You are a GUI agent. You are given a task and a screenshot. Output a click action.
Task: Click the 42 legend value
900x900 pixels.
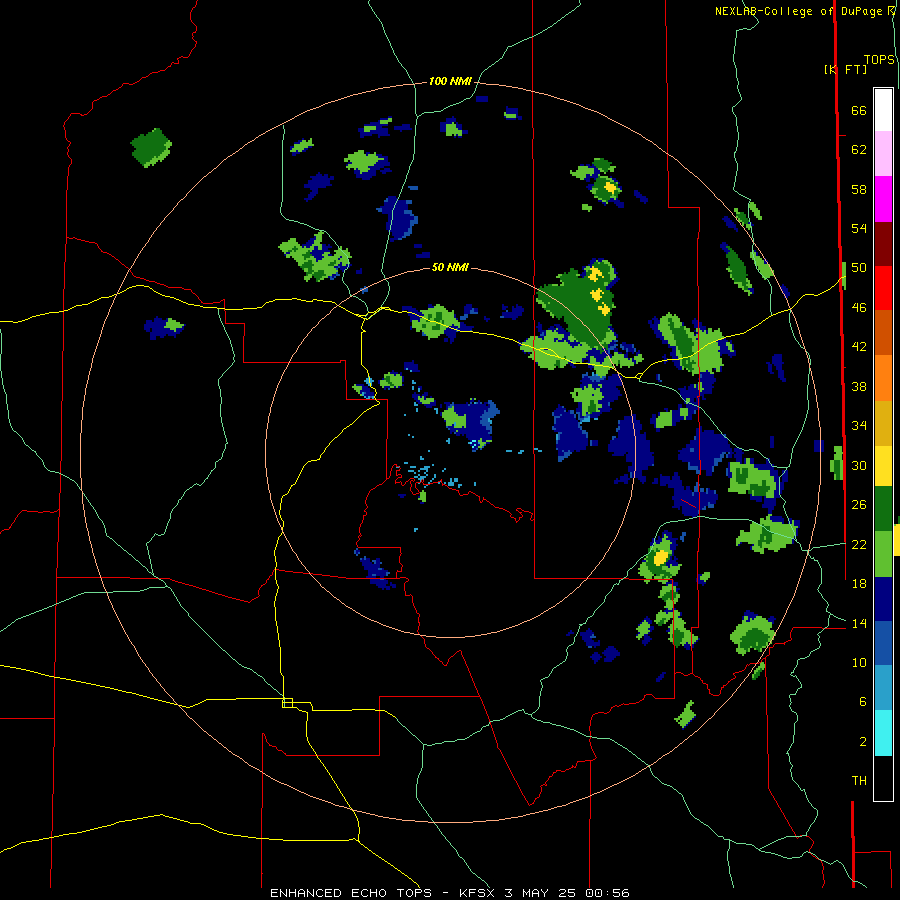tap(859, 347)
